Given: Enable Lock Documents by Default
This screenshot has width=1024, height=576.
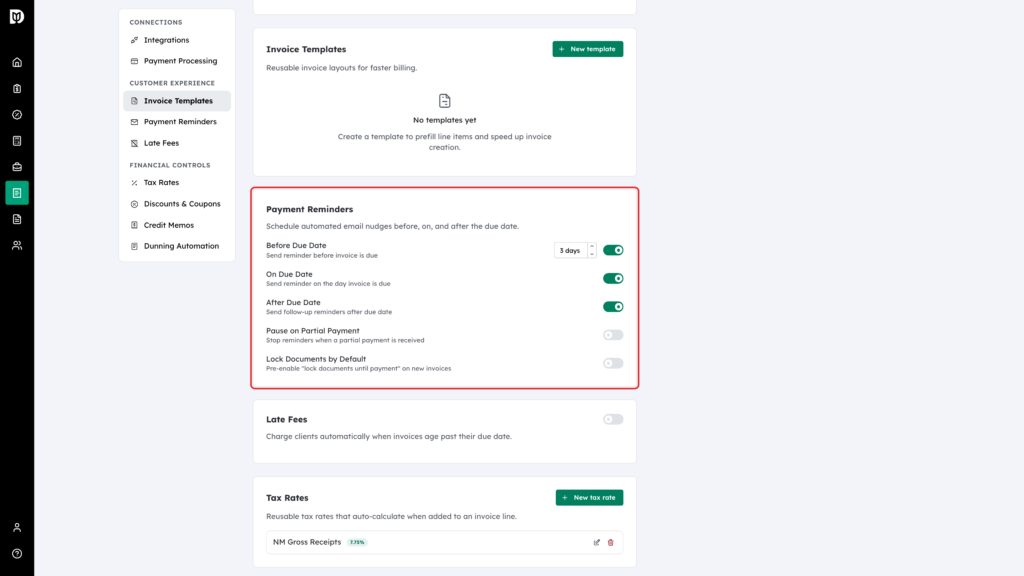Looking at the screenshot, I should pos(613,363).
